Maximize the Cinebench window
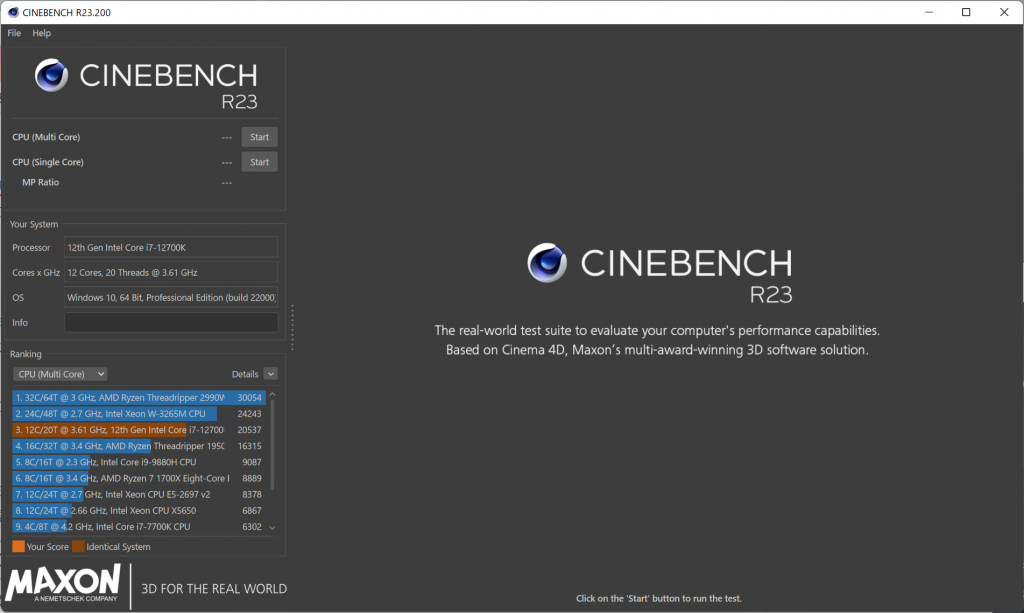 (966, 12)
